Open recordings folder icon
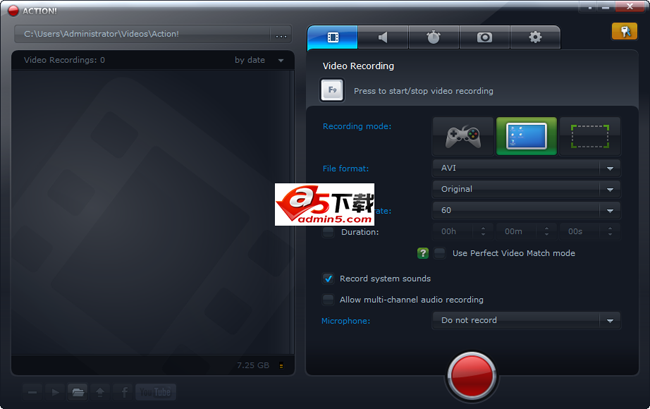650x409 pixels. point(78,392)
